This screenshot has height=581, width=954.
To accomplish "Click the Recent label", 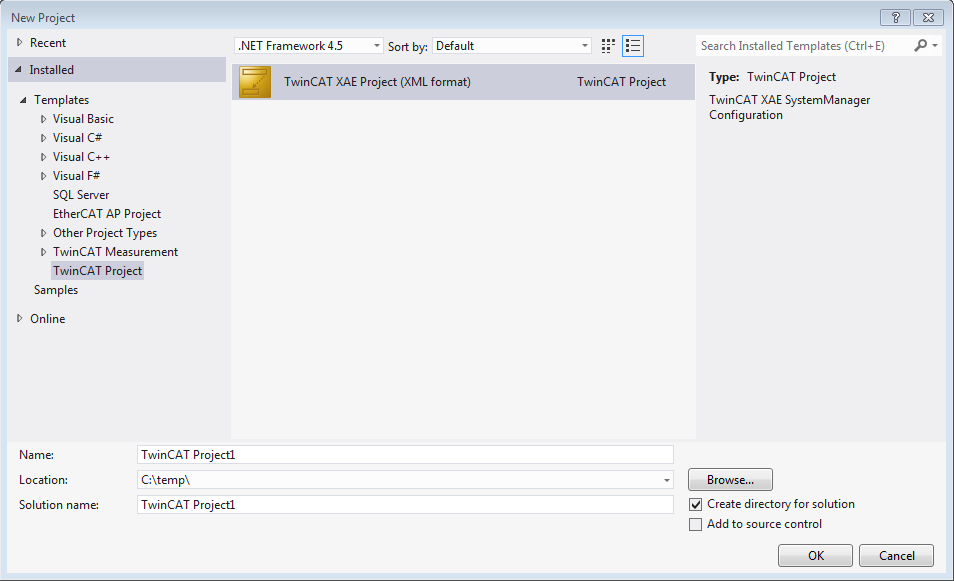I will 48,43.
